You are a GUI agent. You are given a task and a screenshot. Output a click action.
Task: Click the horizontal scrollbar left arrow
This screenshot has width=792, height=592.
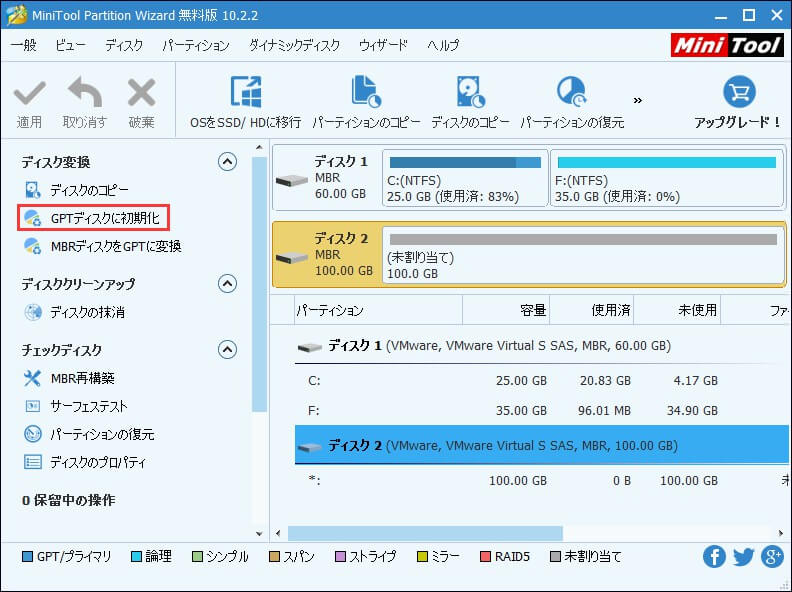(278, 533)
